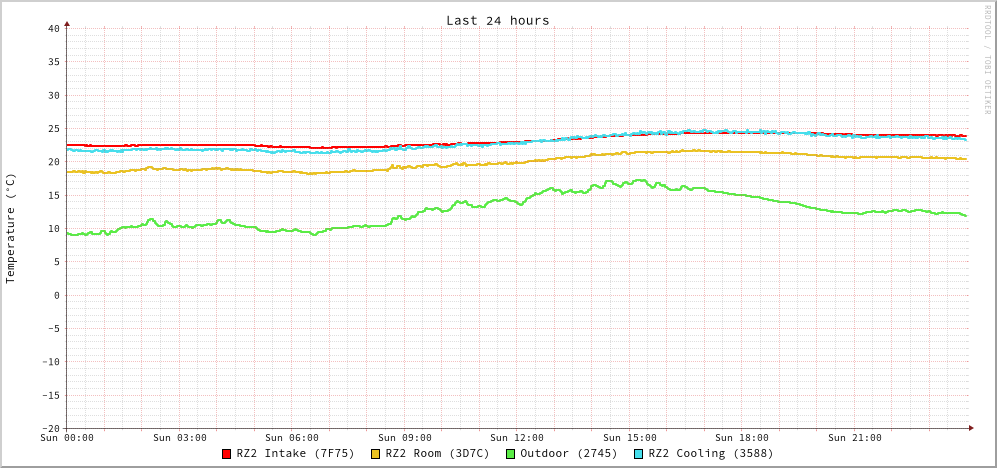Screen dimensions: 997x468
Task: Select the "RZ2 Intake (7F75)" legend label
Action: (295, 454)
